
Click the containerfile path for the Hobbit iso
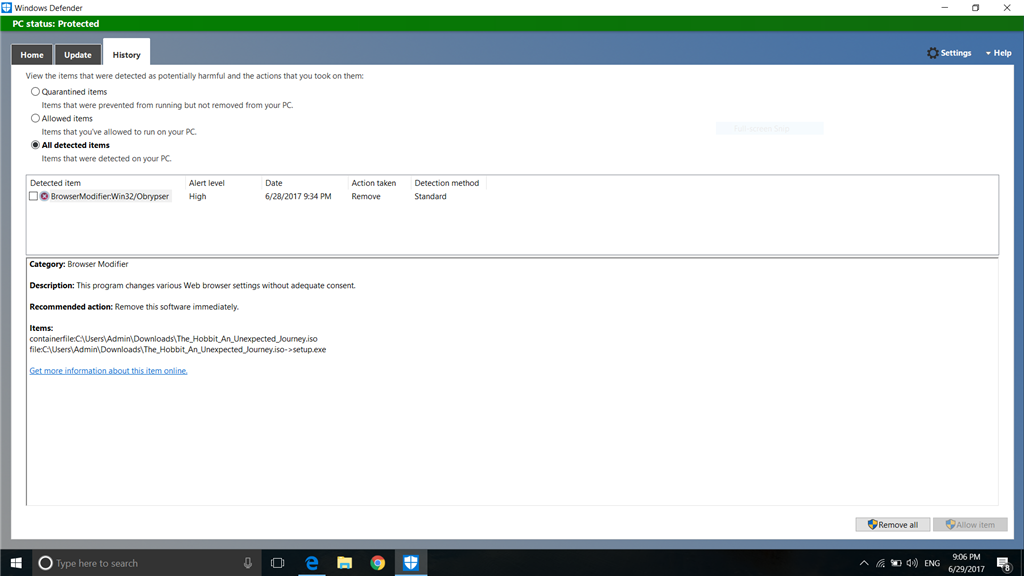(173, 339)
